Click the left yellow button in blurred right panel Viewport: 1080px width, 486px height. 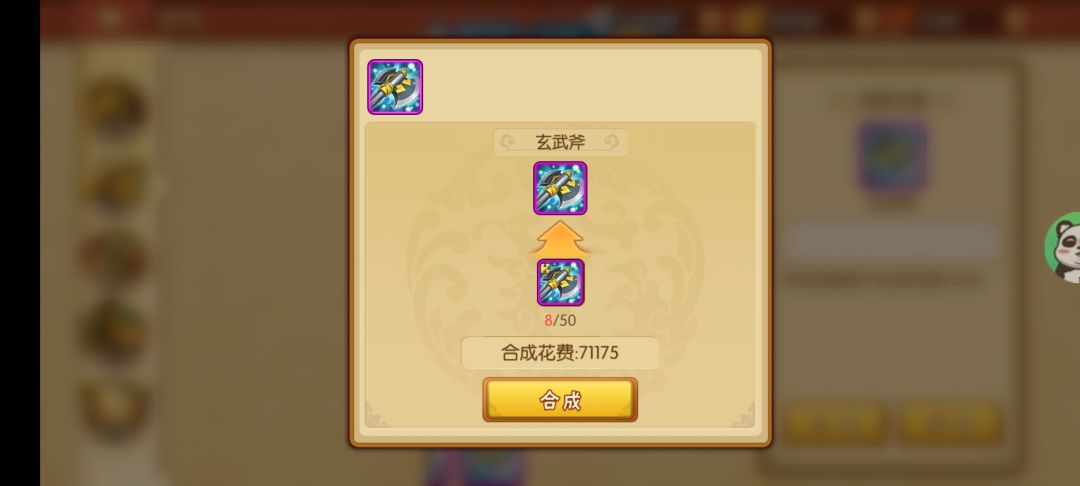[x=835, y=423]
